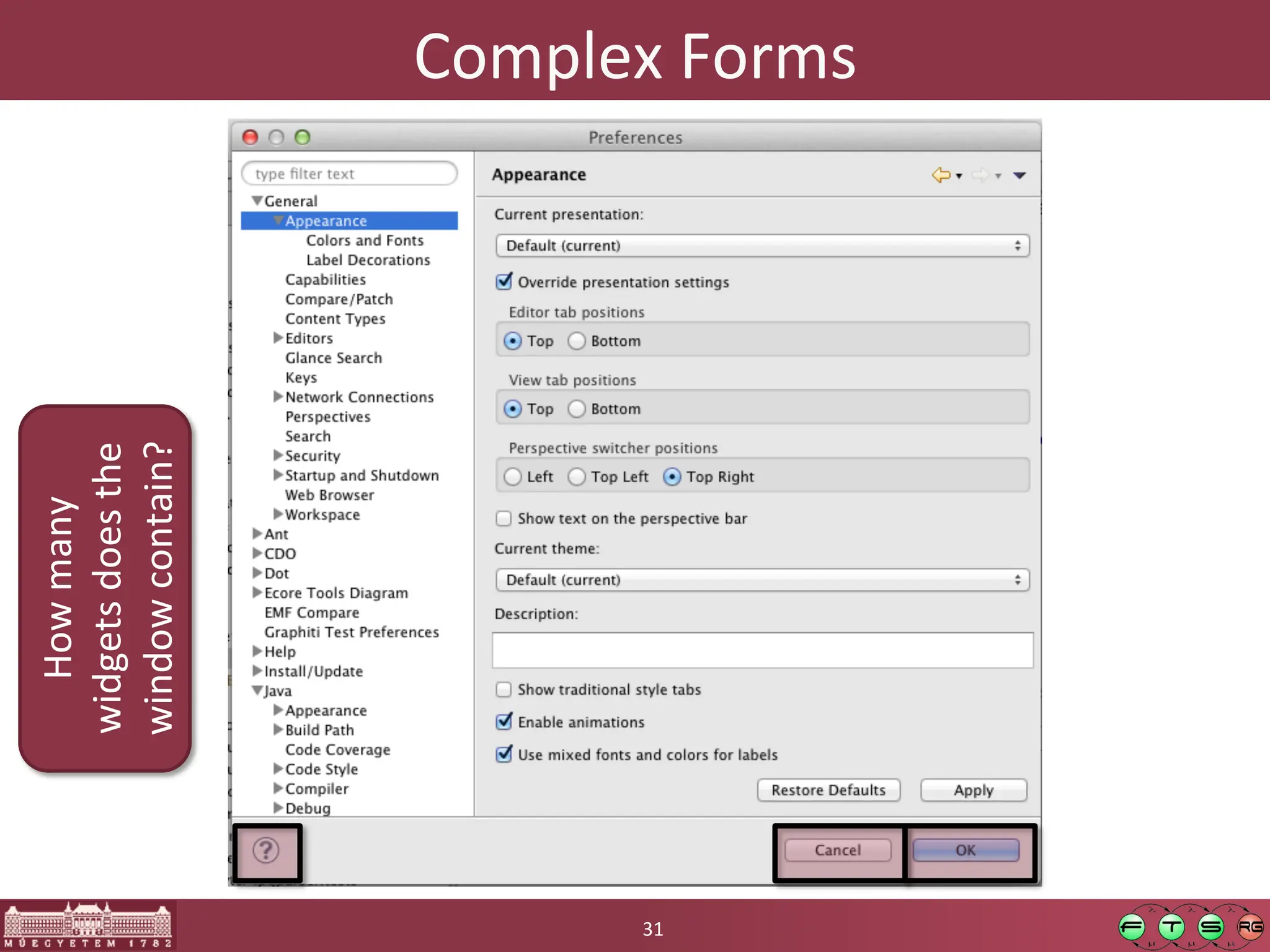Screen dimensions: 1270x952
Task: Select Colors and Fonts item
Action: click(365, 240)
